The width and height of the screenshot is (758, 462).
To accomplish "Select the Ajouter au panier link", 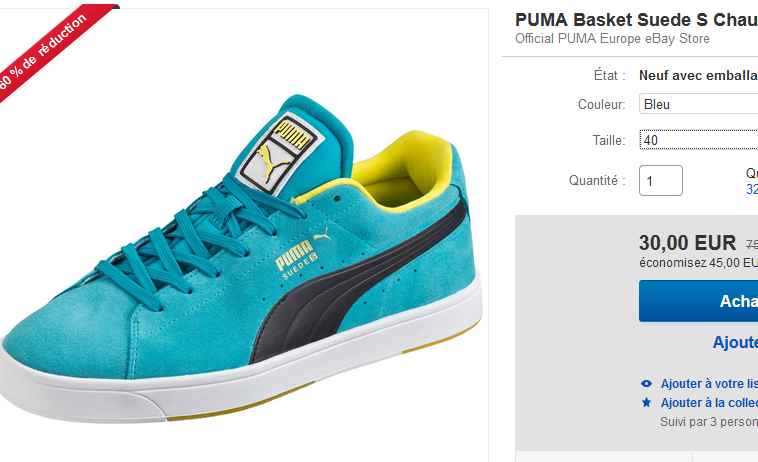I will [x=735, y=342].
